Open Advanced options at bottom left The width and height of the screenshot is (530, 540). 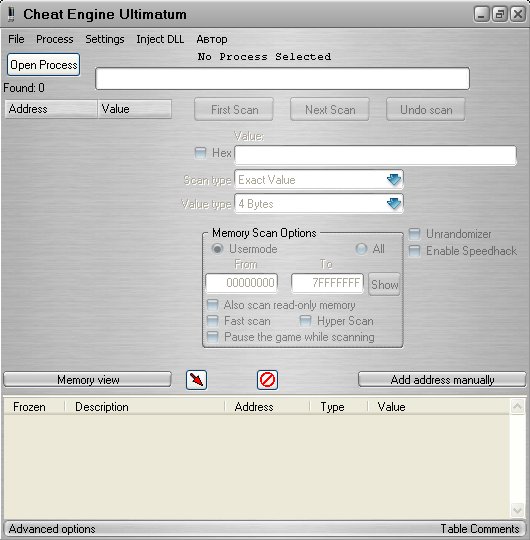click(52, 529)
